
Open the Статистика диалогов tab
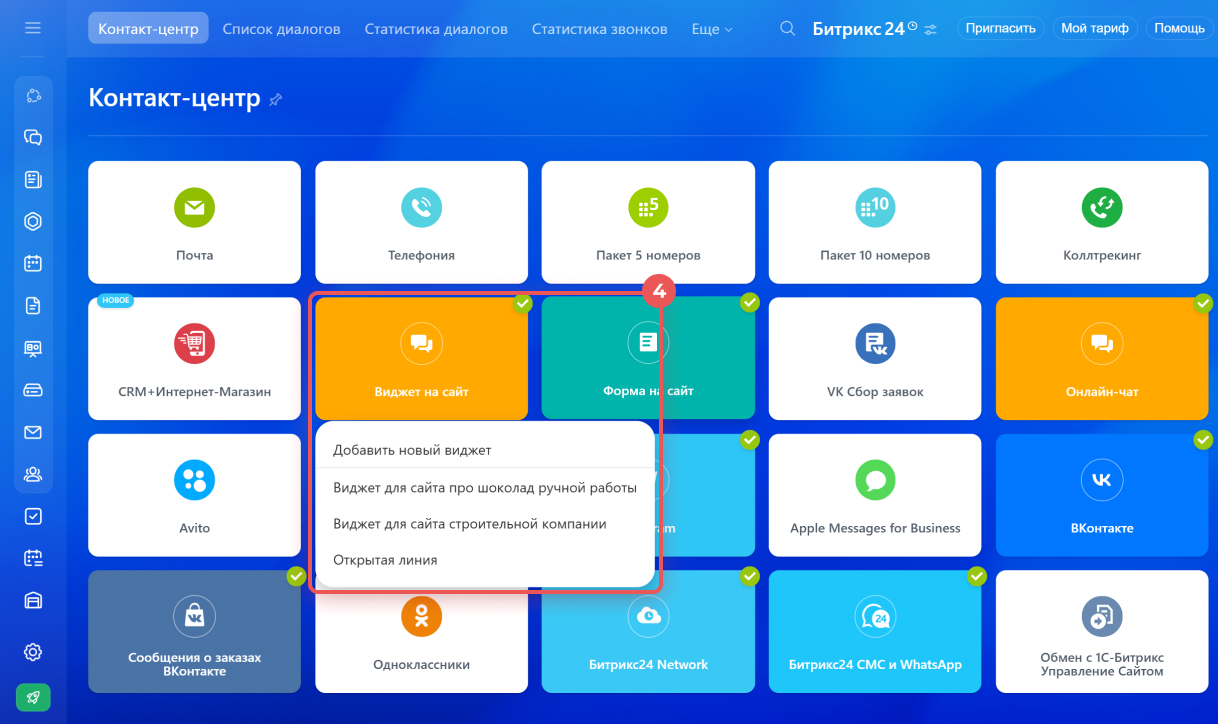436,29
